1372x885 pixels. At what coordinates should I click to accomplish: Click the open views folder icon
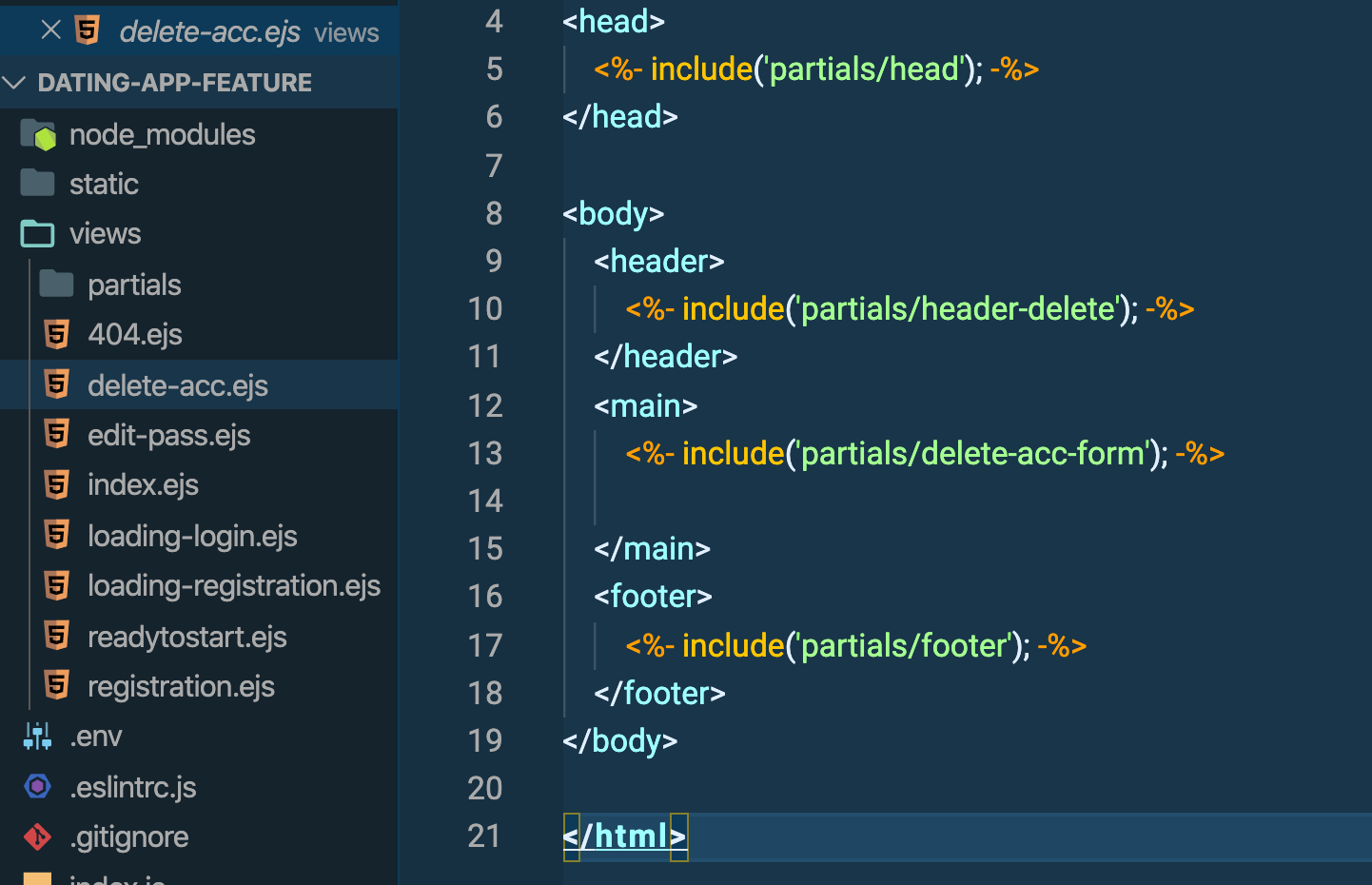point(36,233)
